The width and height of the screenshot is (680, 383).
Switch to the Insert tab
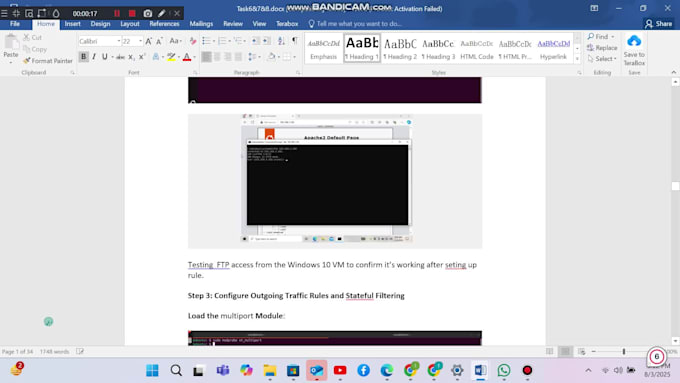tap(72, 24)
